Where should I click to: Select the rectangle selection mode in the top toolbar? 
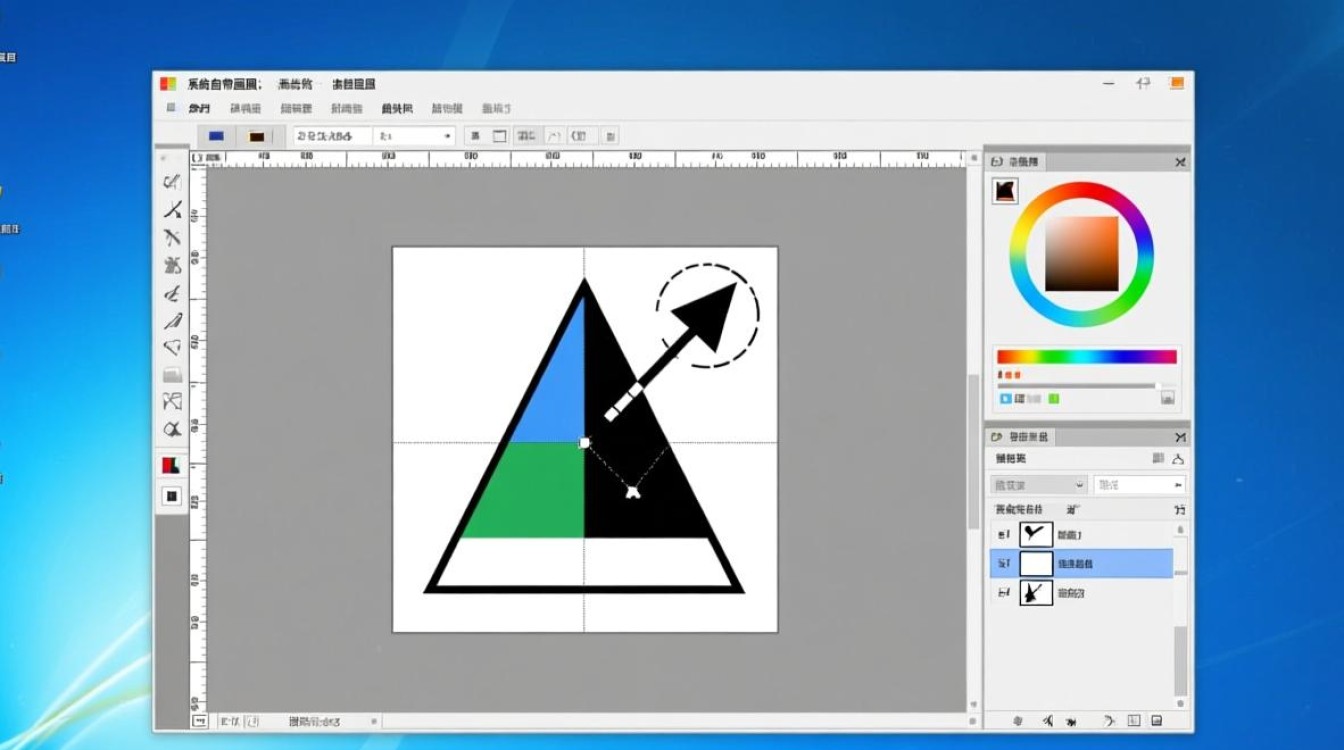(x=497, y=135)
